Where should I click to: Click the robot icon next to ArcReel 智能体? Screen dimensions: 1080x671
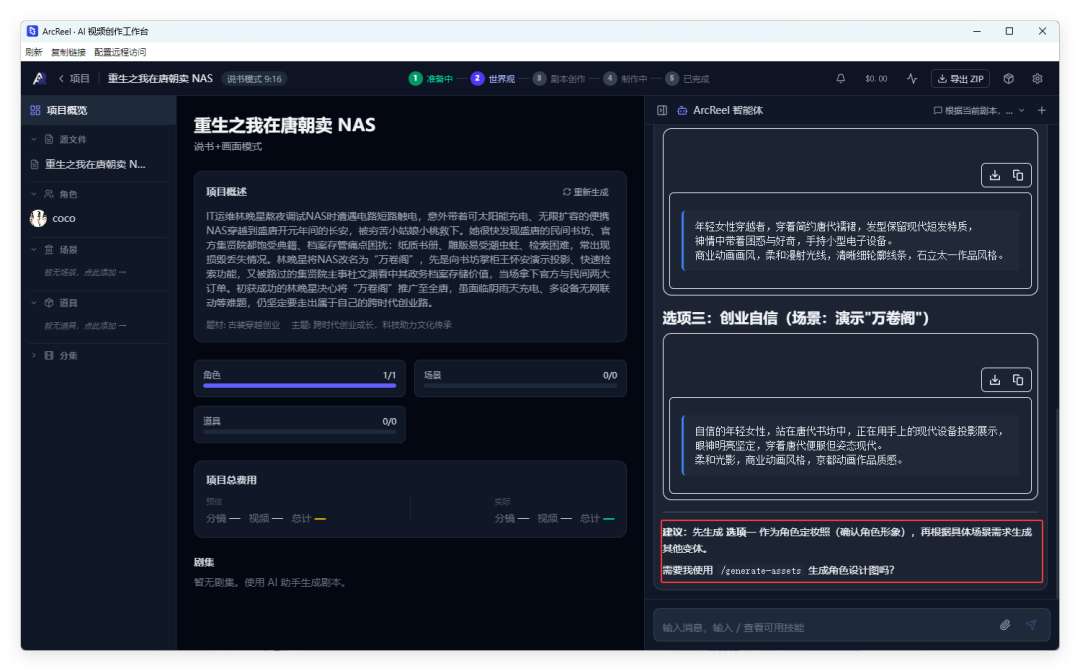(682, 110)
